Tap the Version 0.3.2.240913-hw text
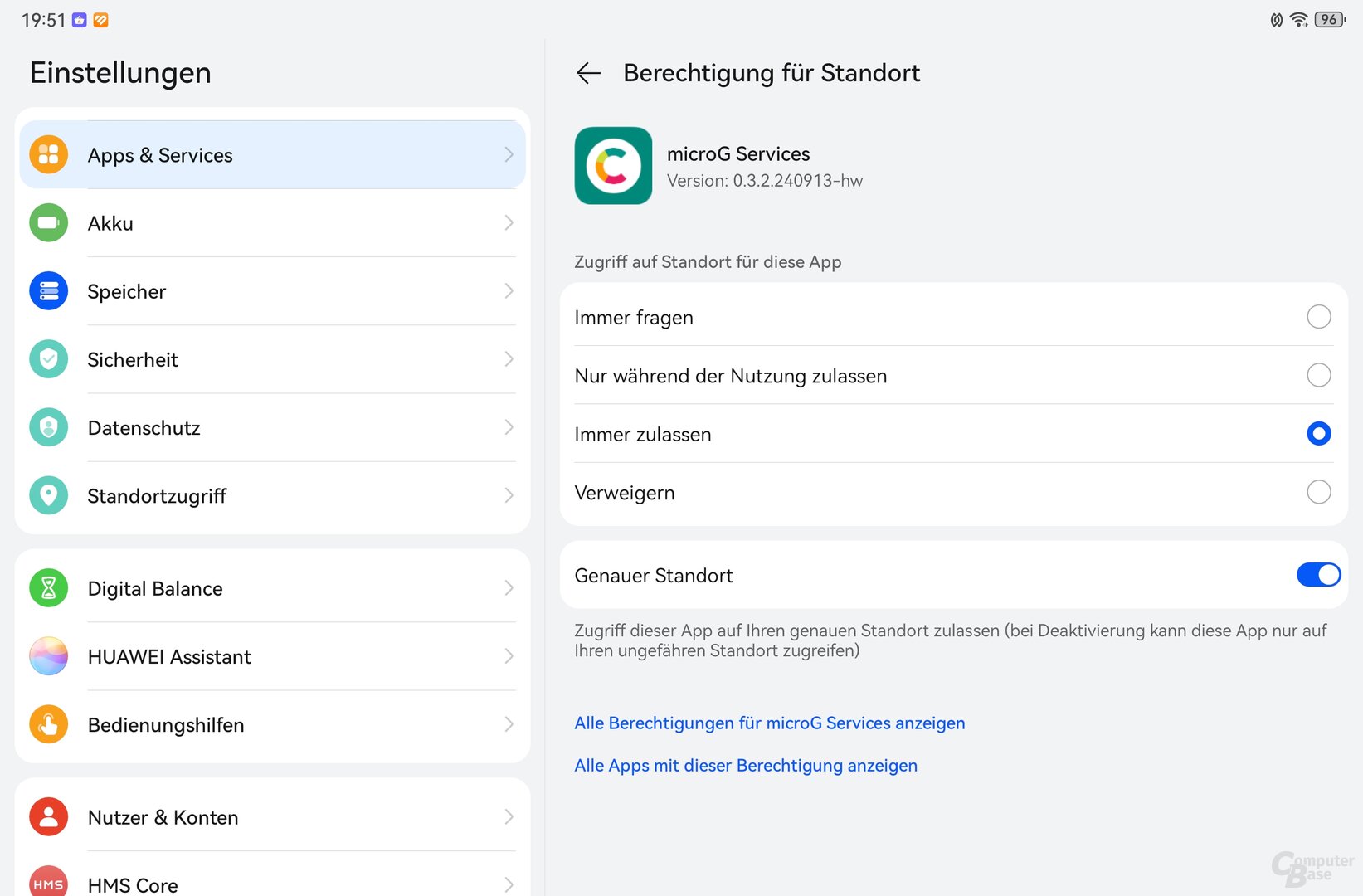 pyautogui.click(x=765, y=181)
